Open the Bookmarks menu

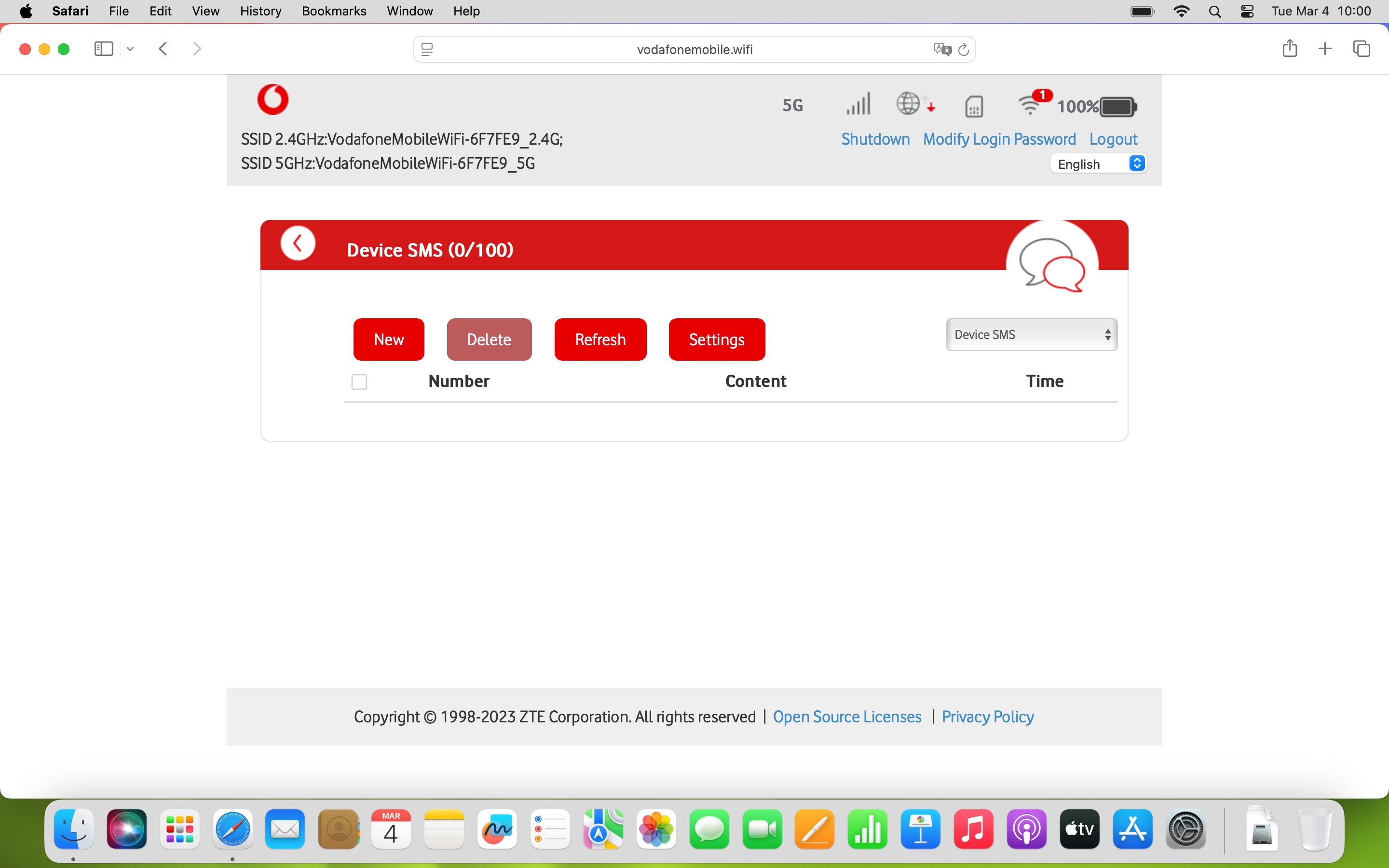click(x=333, y=11)
